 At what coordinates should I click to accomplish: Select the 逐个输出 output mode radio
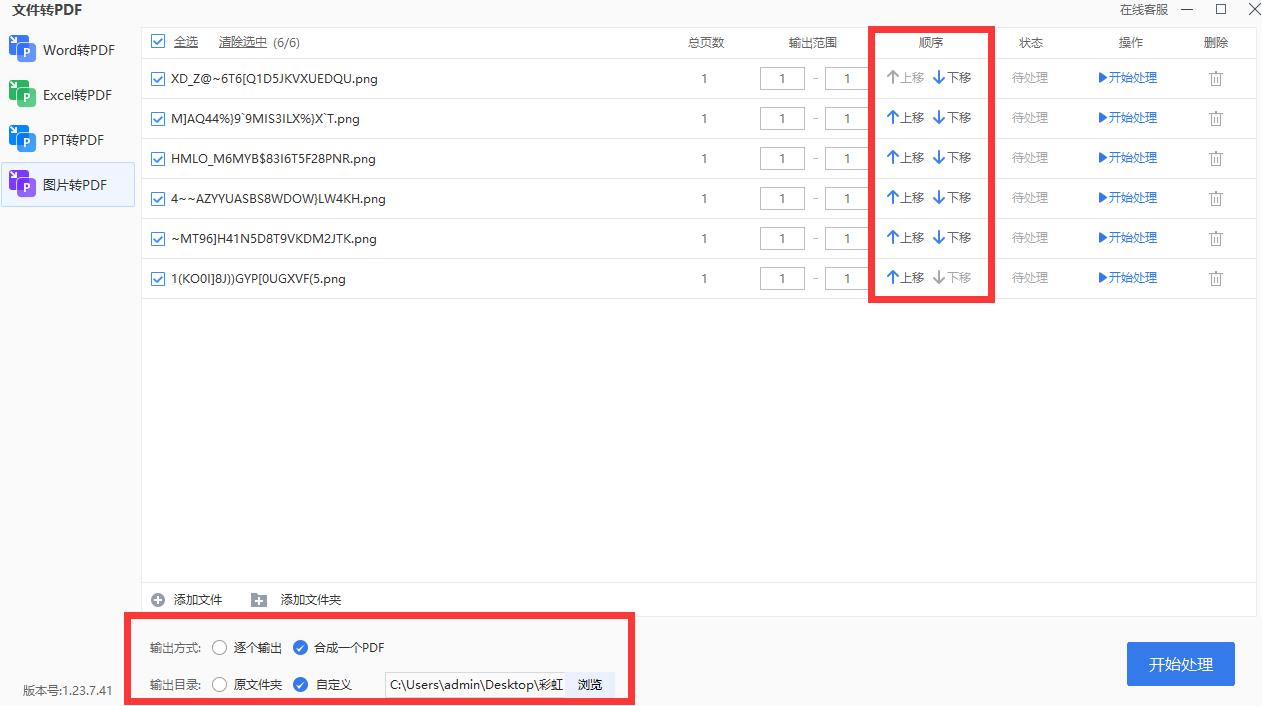219,647
